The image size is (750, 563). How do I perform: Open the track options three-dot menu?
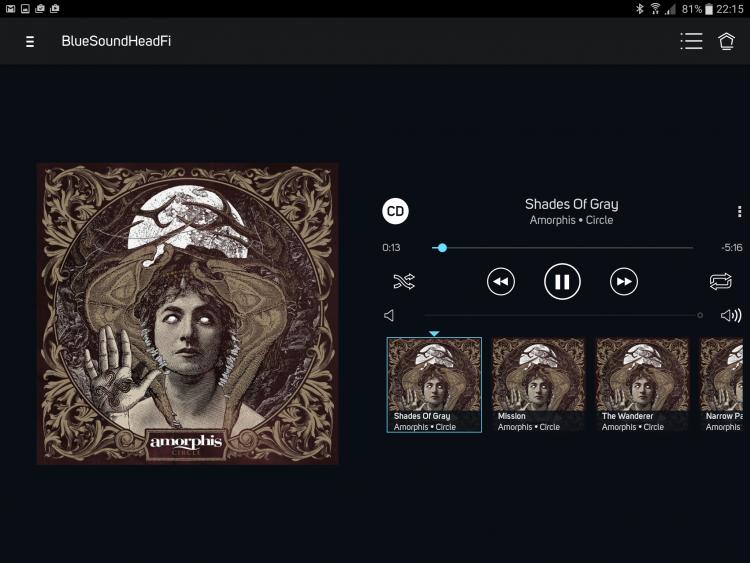pos(739,211)
